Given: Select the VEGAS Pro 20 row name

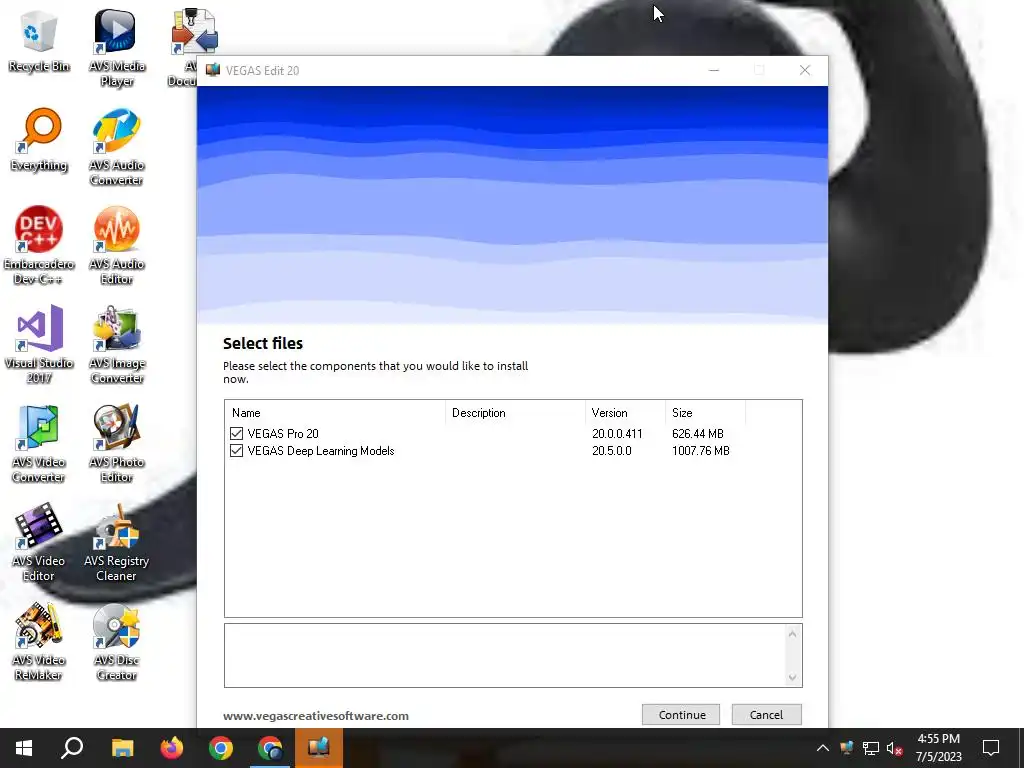Looking at the screenshot, I should (283, 434).
